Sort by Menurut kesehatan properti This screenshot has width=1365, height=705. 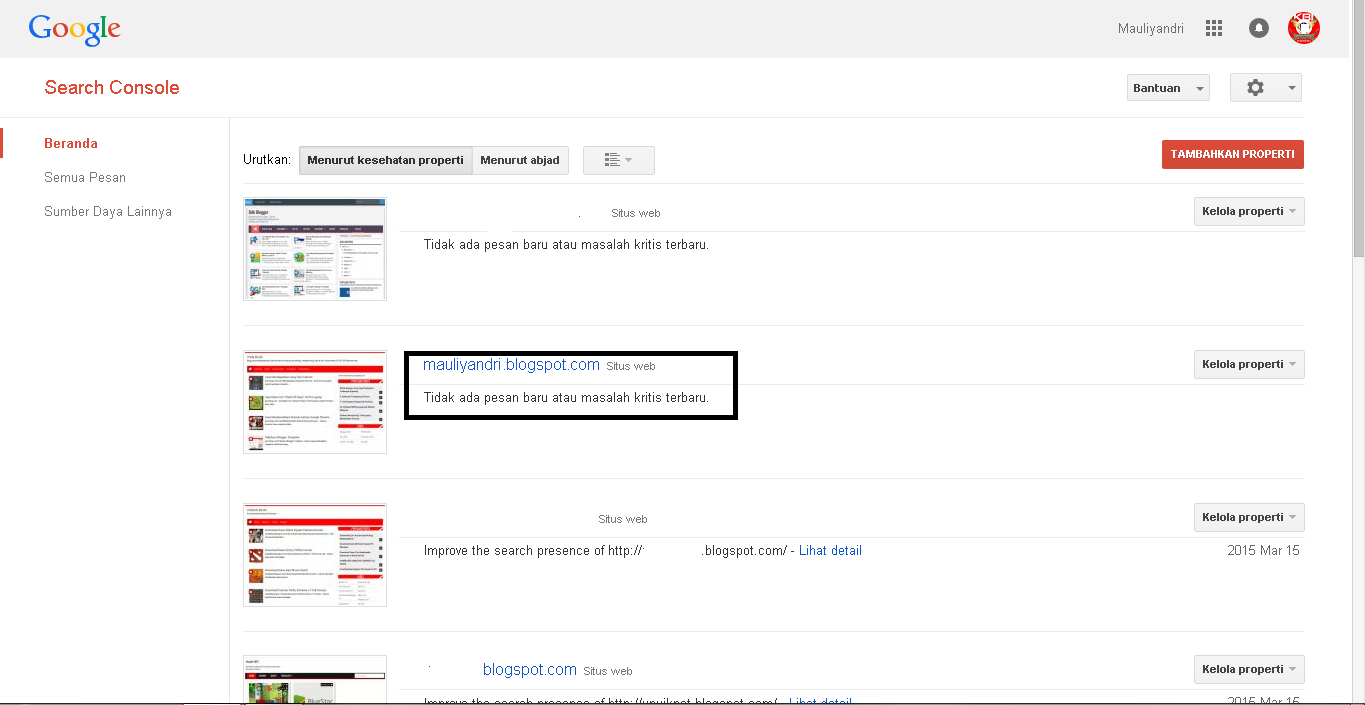(385, 160)
